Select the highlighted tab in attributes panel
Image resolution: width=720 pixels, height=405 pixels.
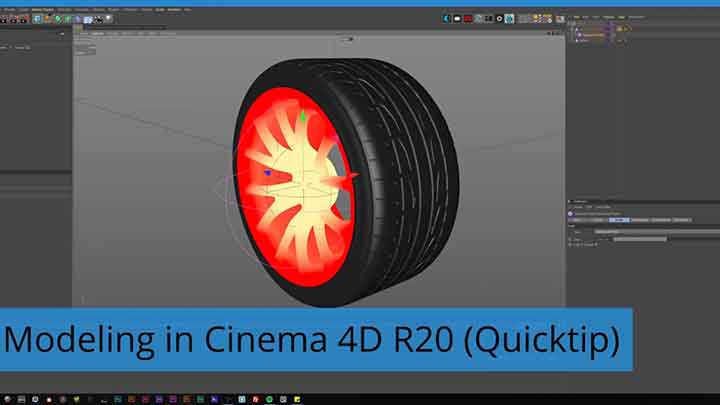point(619,220)
